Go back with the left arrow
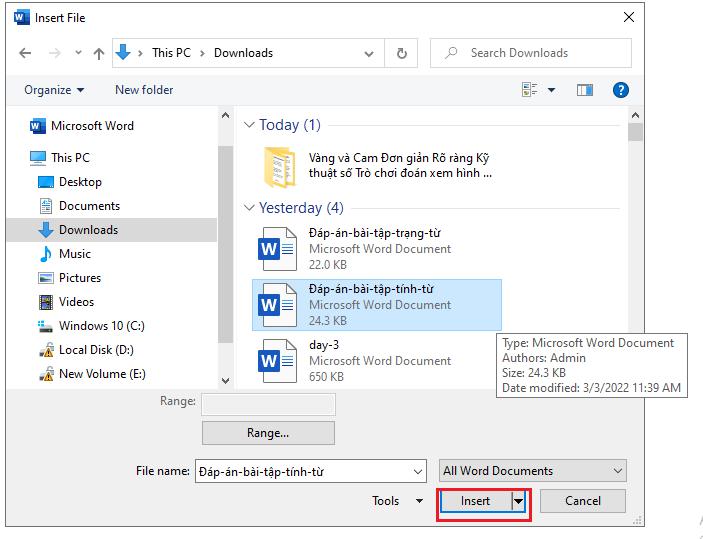The width and height of the screenshot is (703, 539). pos(25,53)
